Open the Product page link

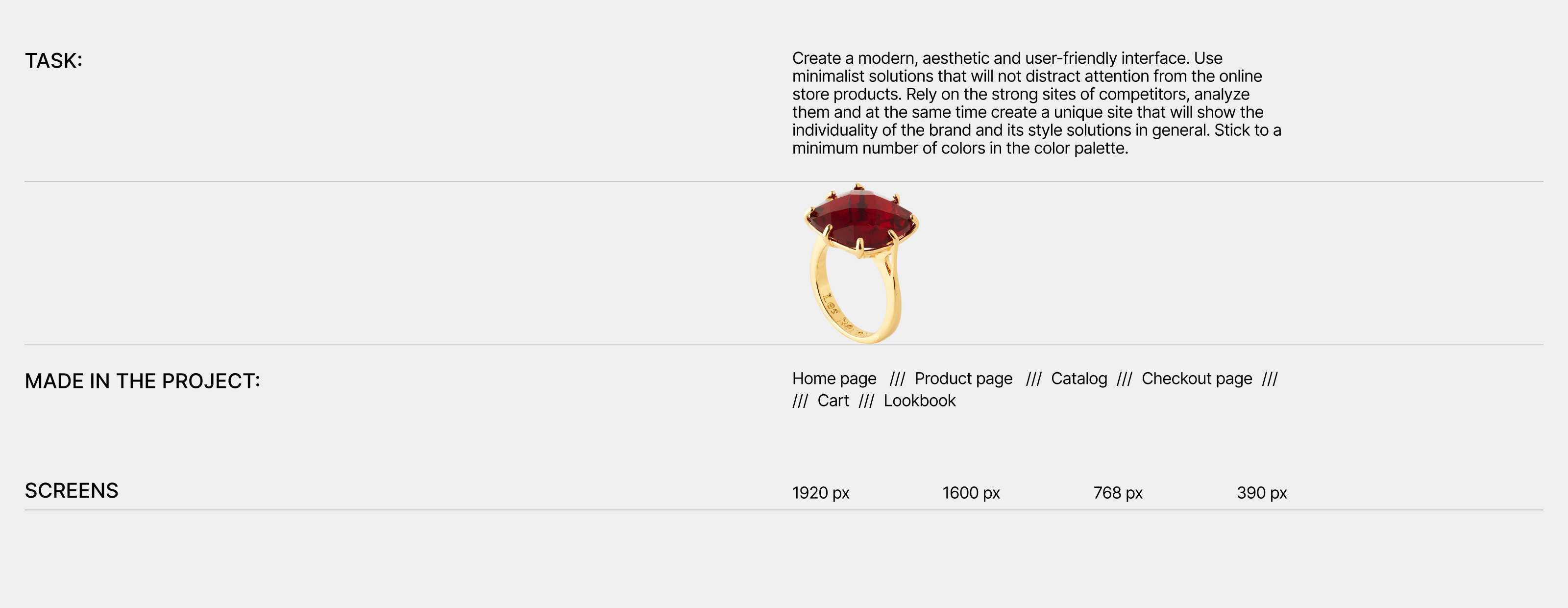(x=963, y=379)
